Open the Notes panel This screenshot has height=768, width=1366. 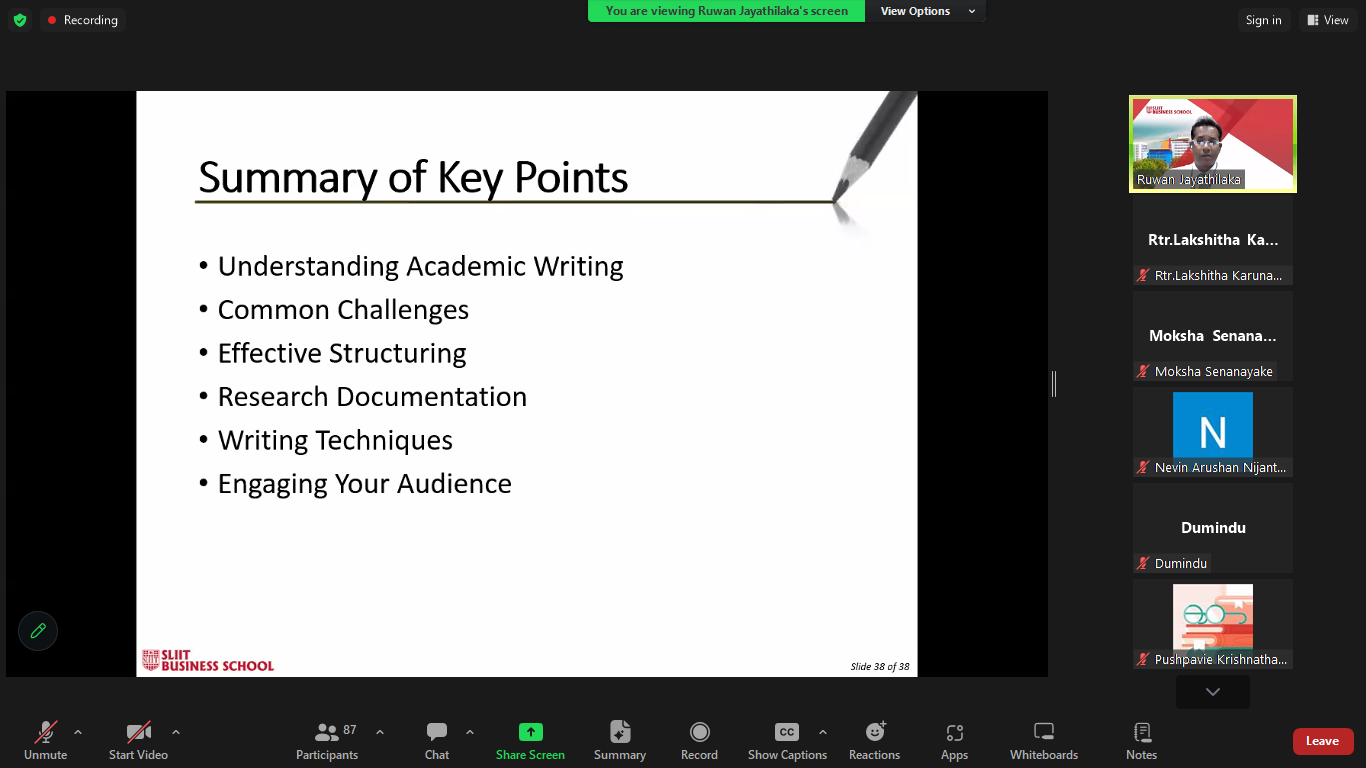coord(1141,741)
